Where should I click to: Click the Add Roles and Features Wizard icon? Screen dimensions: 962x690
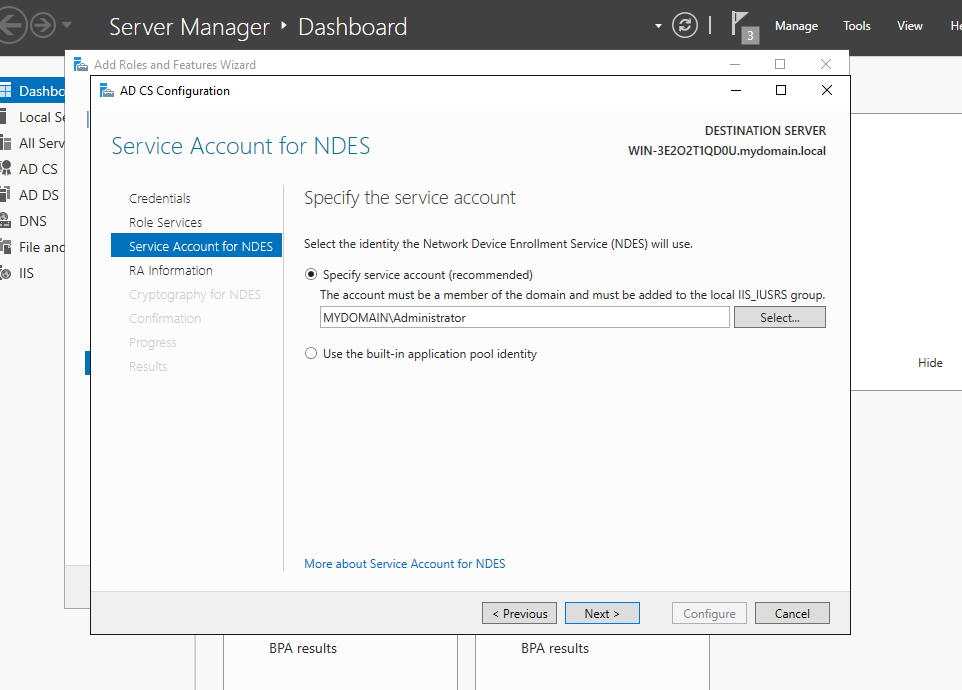[80, 64]
